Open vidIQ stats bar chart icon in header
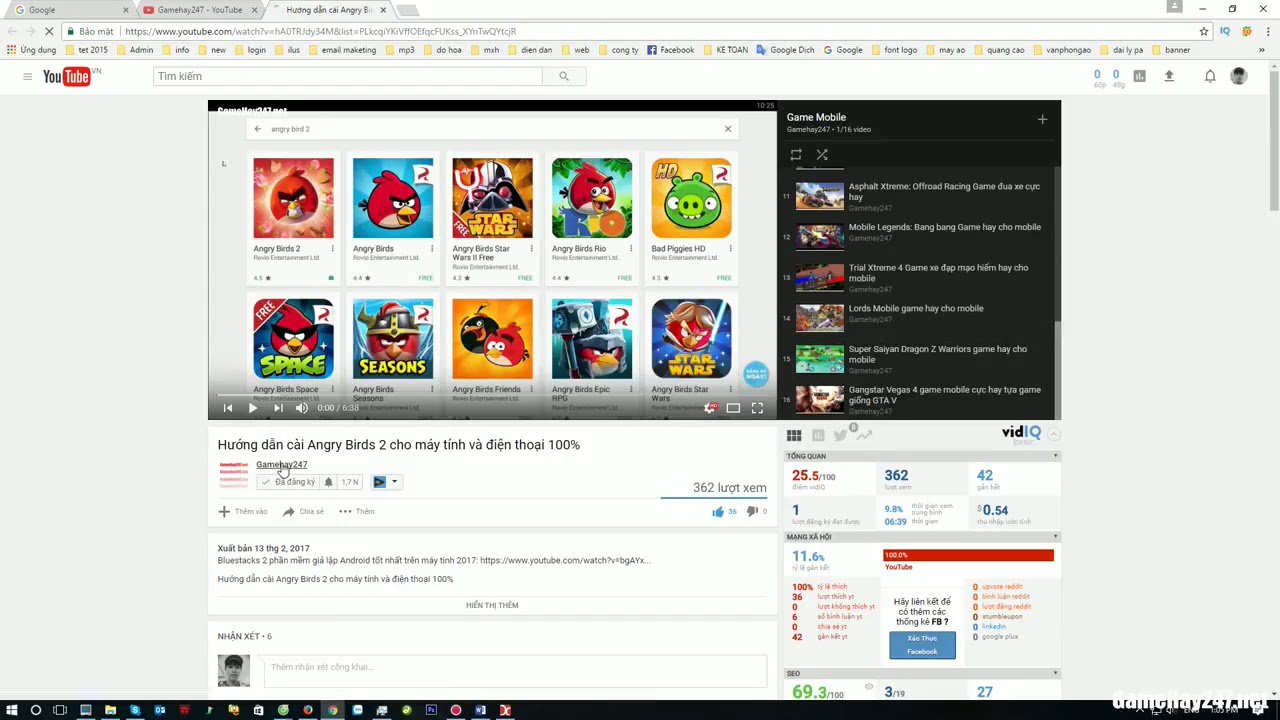Screen dimensions: 1280x720 1139,76
